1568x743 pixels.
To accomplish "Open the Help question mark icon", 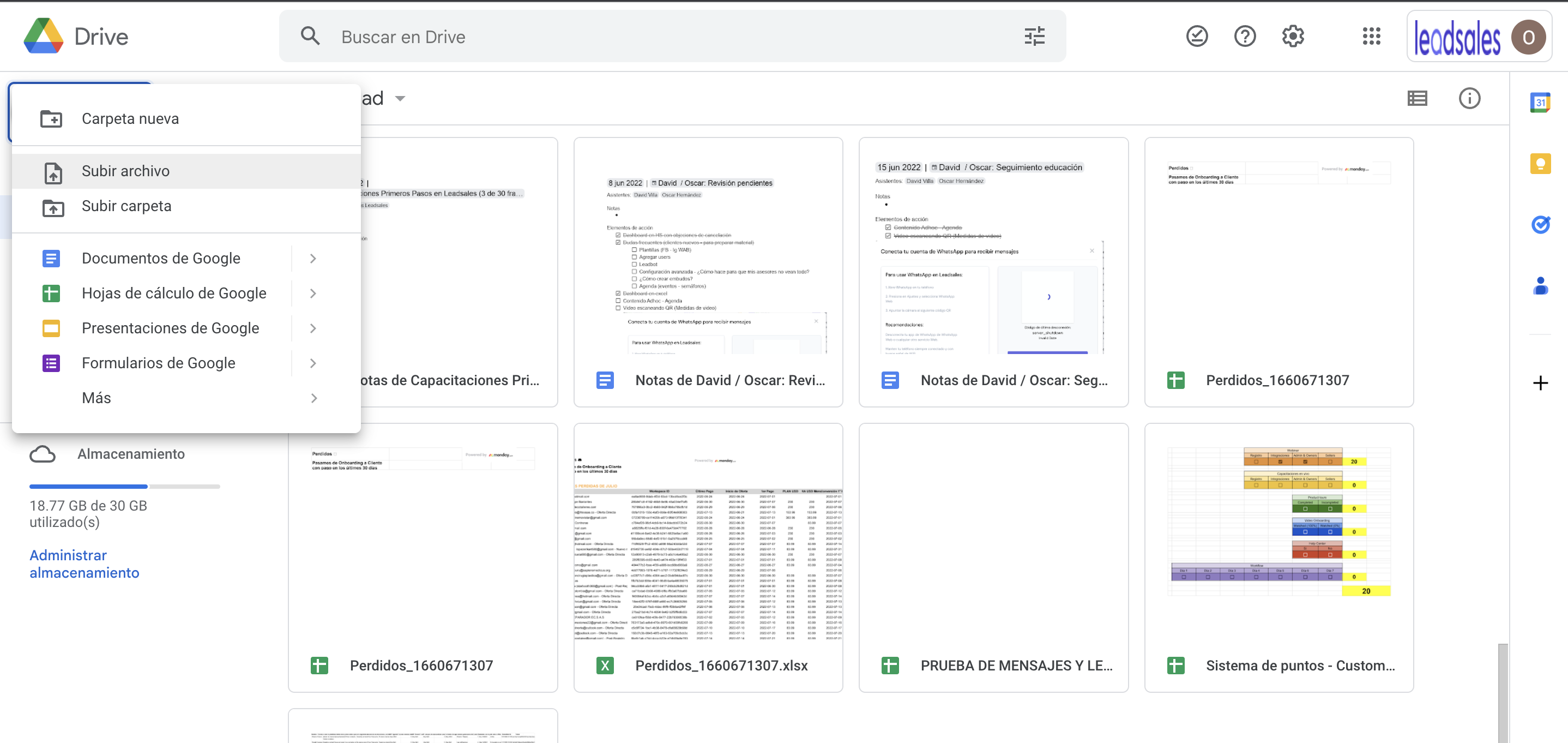I will pos(1245,36).
